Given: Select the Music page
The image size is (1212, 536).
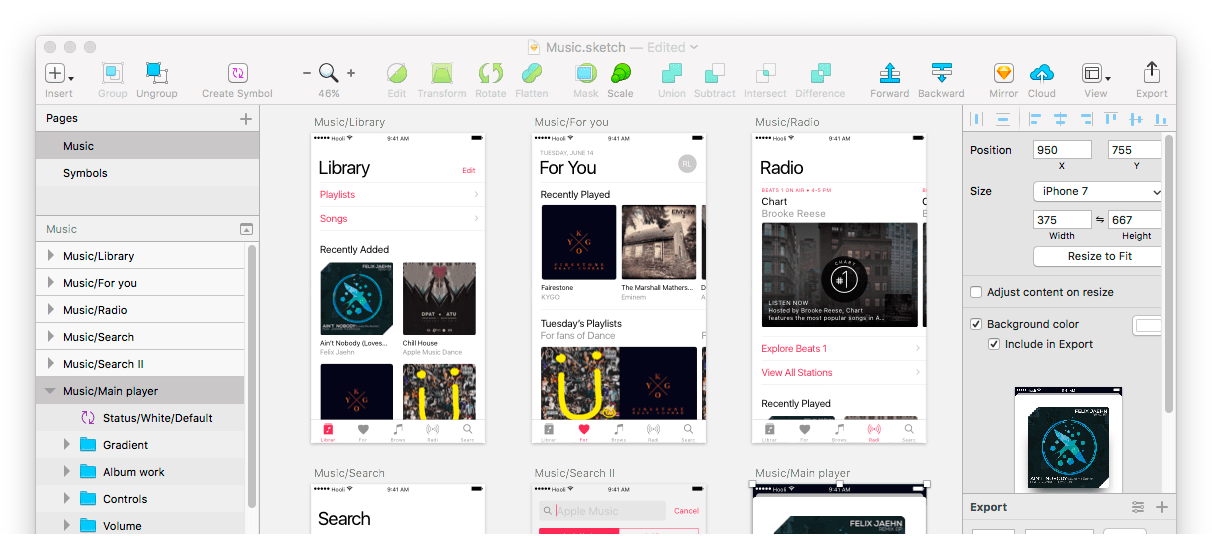Looking at the screenshot, I should (x=147, y=146).
